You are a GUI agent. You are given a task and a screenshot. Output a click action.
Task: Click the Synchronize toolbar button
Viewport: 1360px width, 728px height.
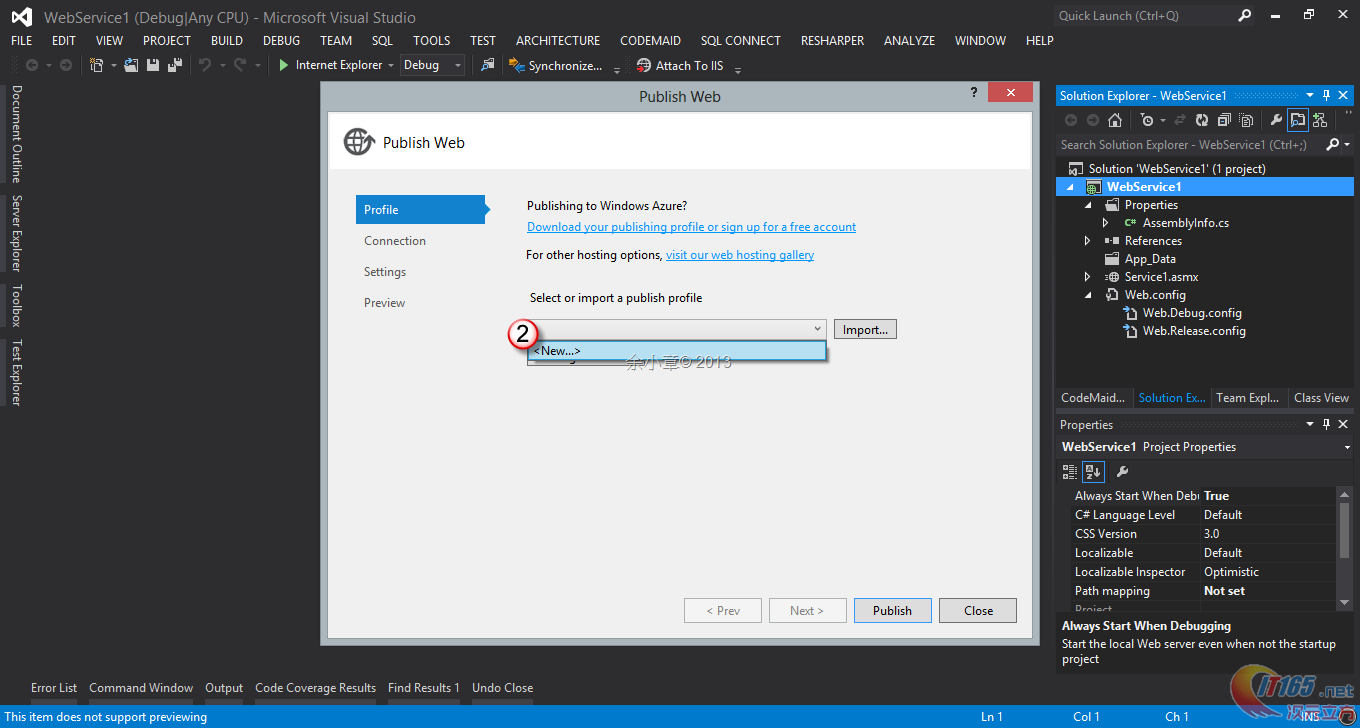click(556, 65)
